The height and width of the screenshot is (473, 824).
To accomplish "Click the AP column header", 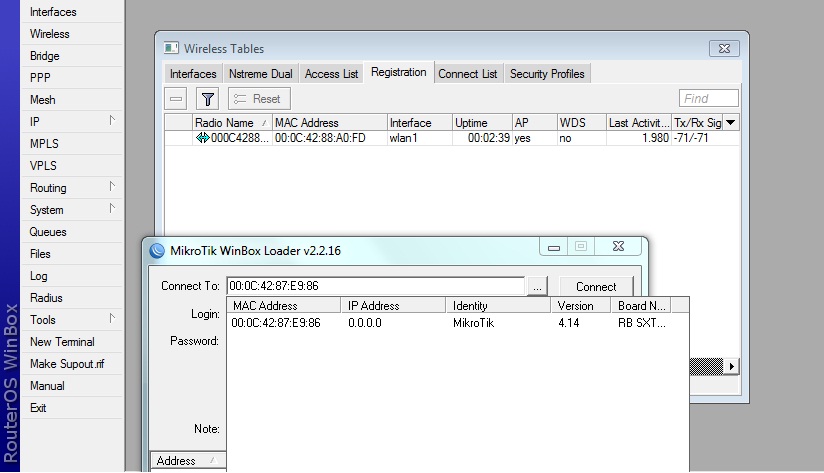I will 534,122.
